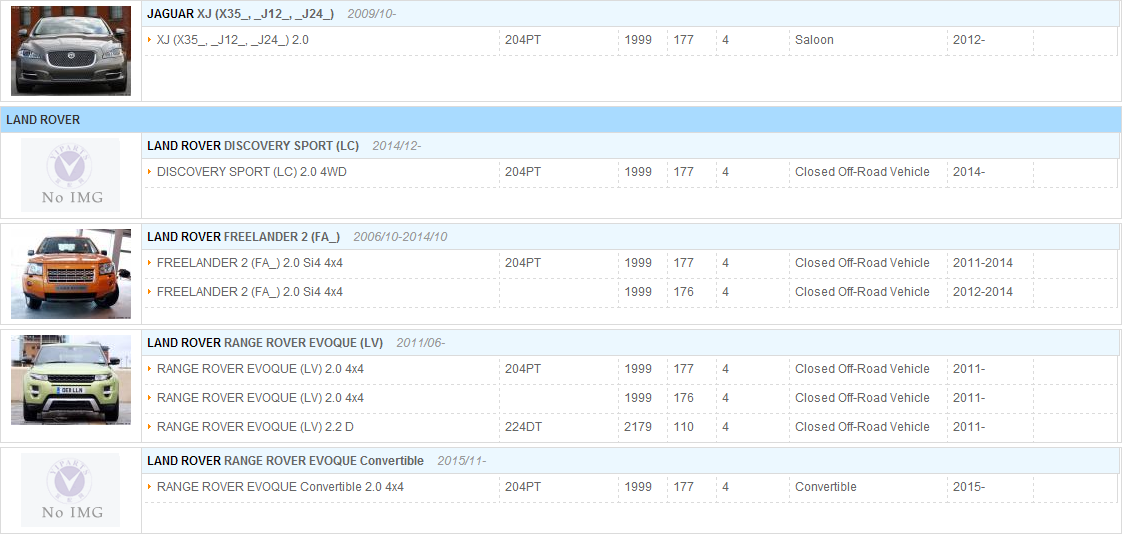The height and width of the screenshot is (536, 1124).
Task: Select the 110 power value for Evoque 2.2 D
Action: (x=684, y=426)
